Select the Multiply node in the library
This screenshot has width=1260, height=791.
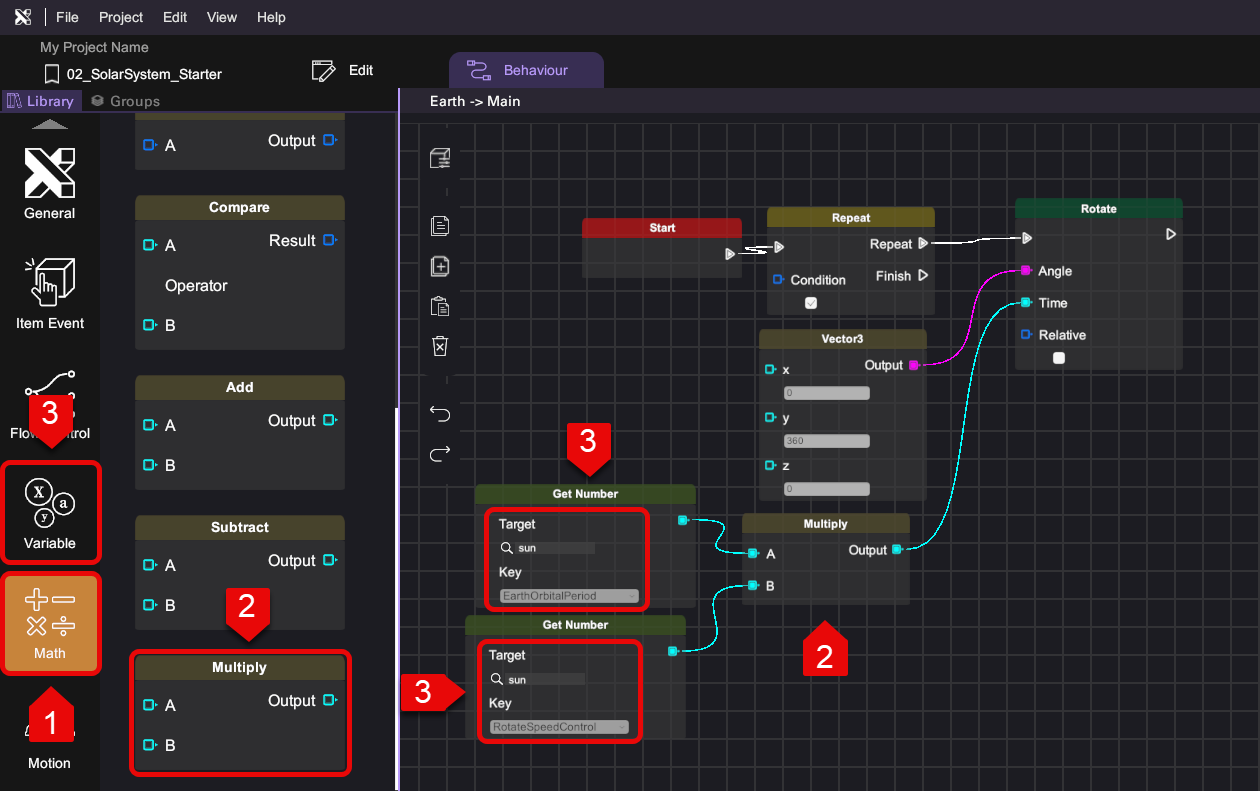(x=240, y=712)
